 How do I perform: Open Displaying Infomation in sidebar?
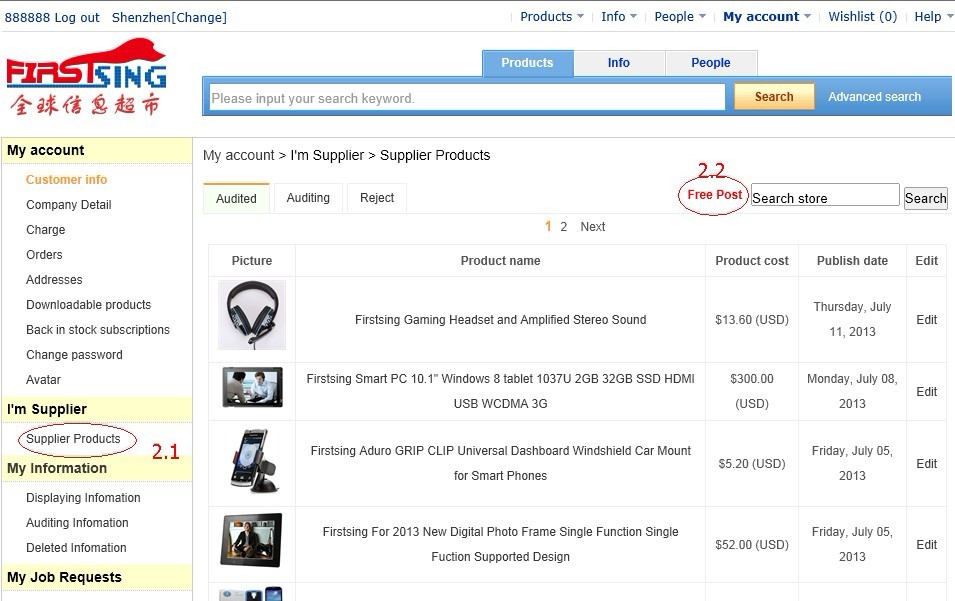click(x=83, y=497)
